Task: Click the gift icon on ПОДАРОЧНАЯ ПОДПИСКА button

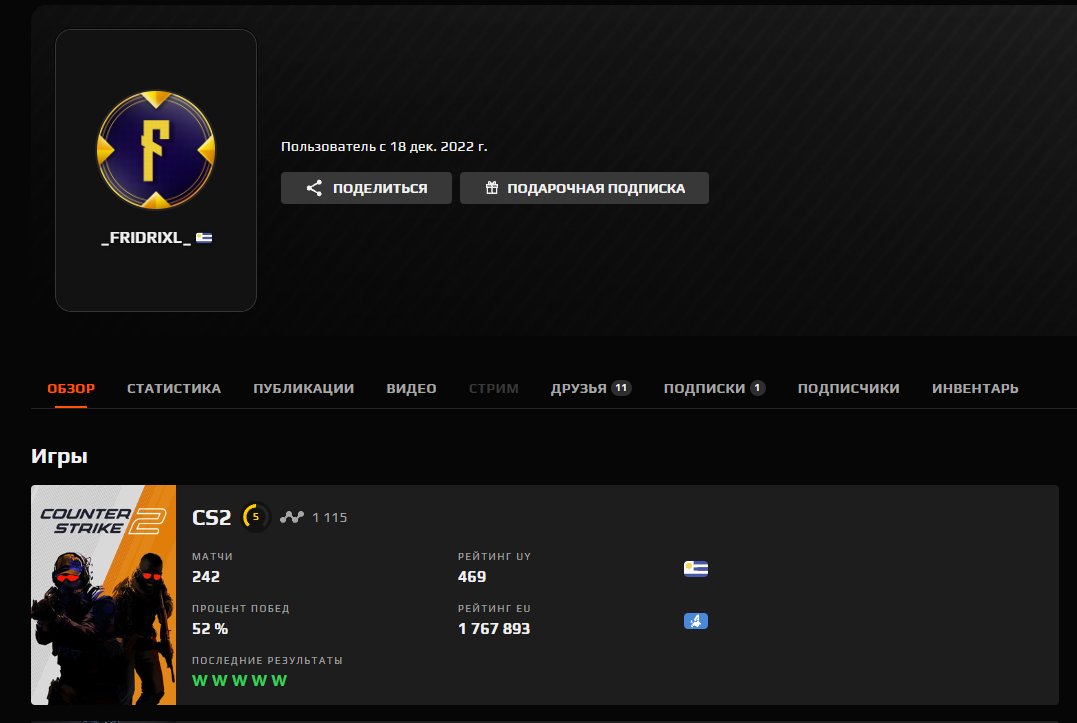Action: [x=491, y=187]
